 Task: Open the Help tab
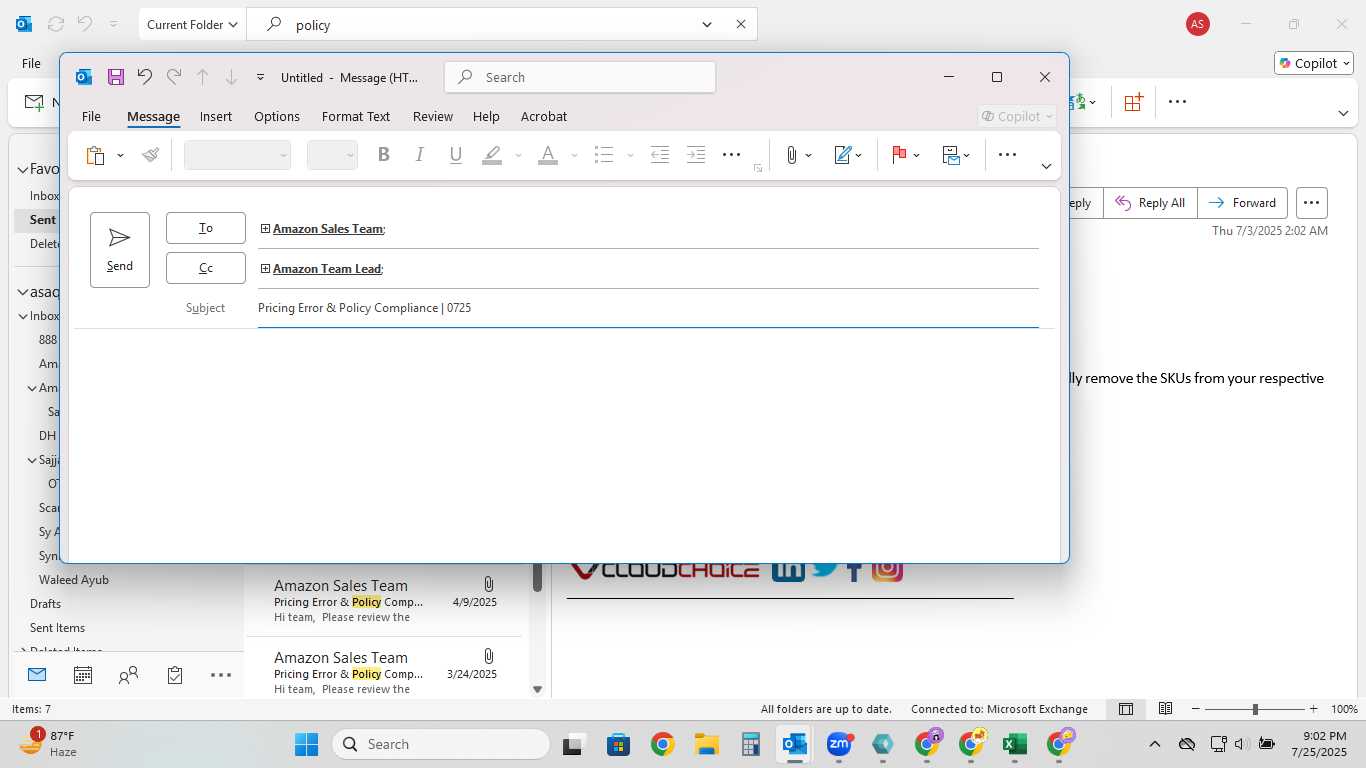pyautogui.click(x=486, y=116)
